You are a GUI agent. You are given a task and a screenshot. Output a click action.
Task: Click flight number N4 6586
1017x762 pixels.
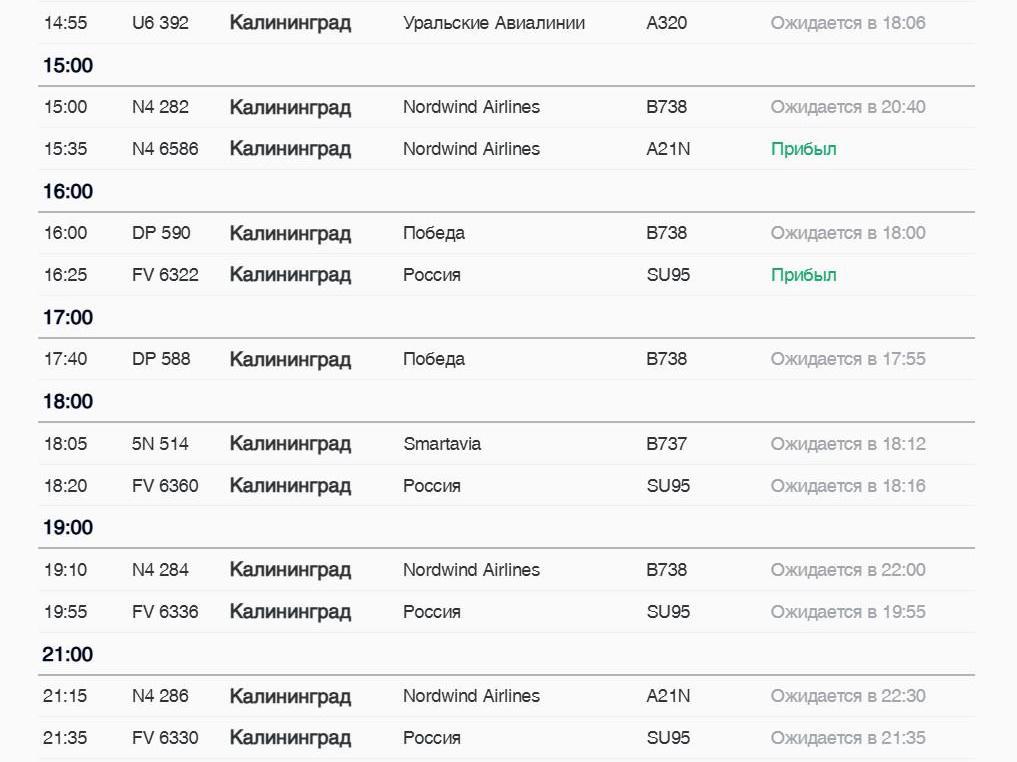[165, 149]
